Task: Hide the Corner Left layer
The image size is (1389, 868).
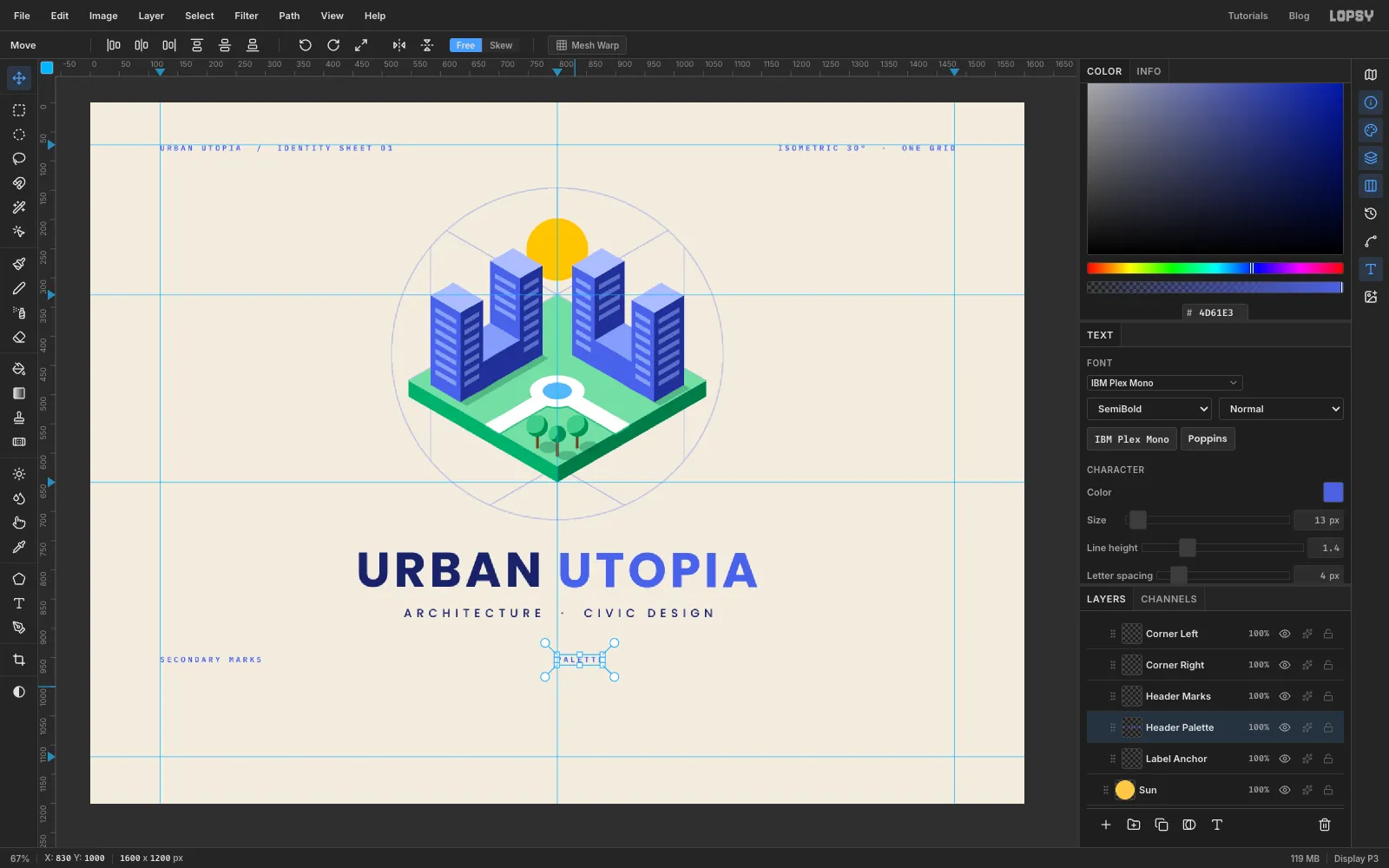Action: click(x=1285, y=634)
